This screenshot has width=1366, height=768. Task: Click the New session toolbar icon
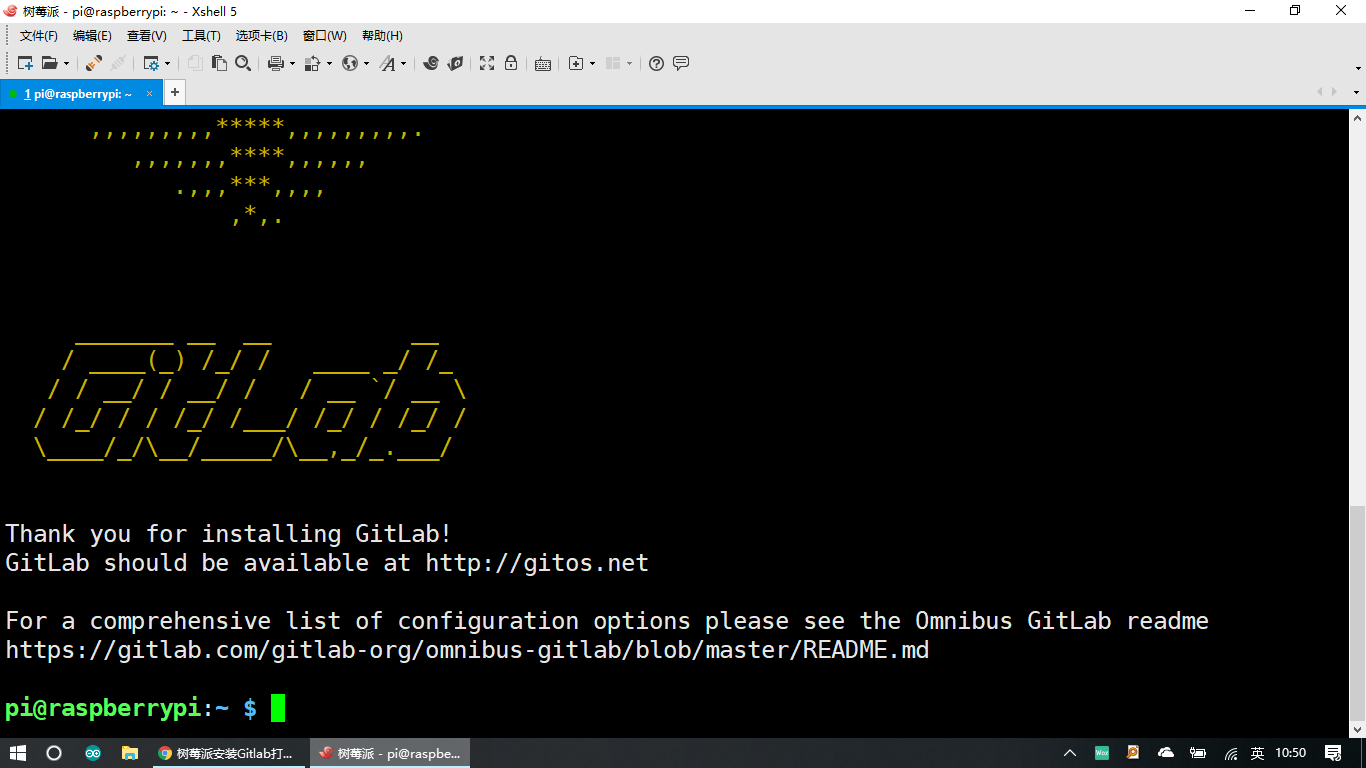pos(25,63)
